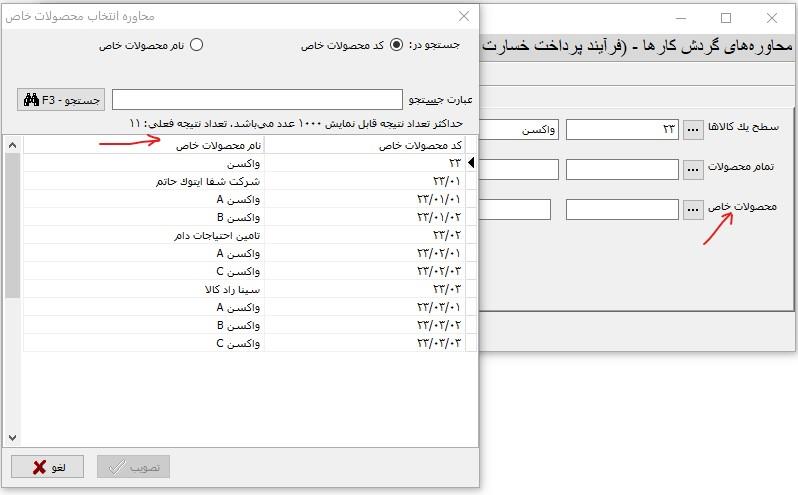Click the F3 search button with binoculars

click(60, 100)
